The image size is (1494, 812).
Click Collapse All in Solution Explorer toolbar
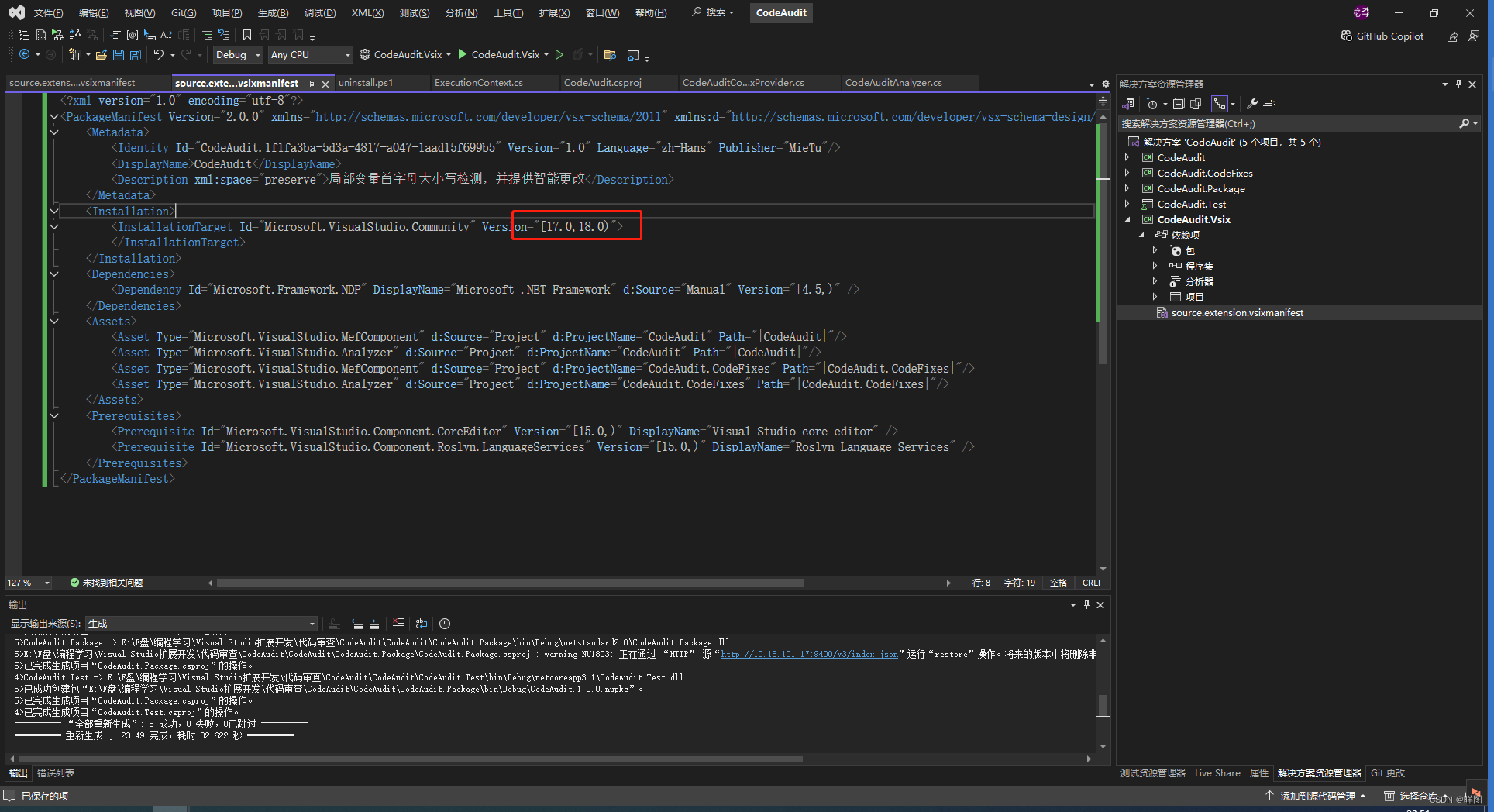point(1179,104)
